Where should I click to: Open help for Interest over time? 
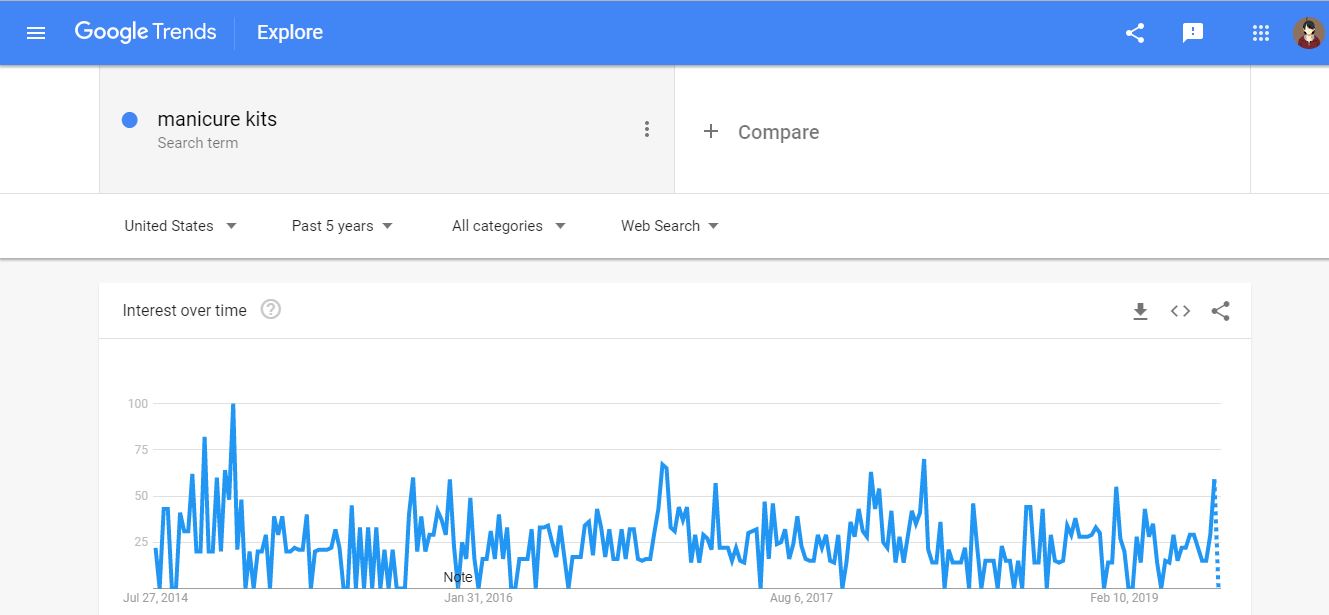[270, 310]
